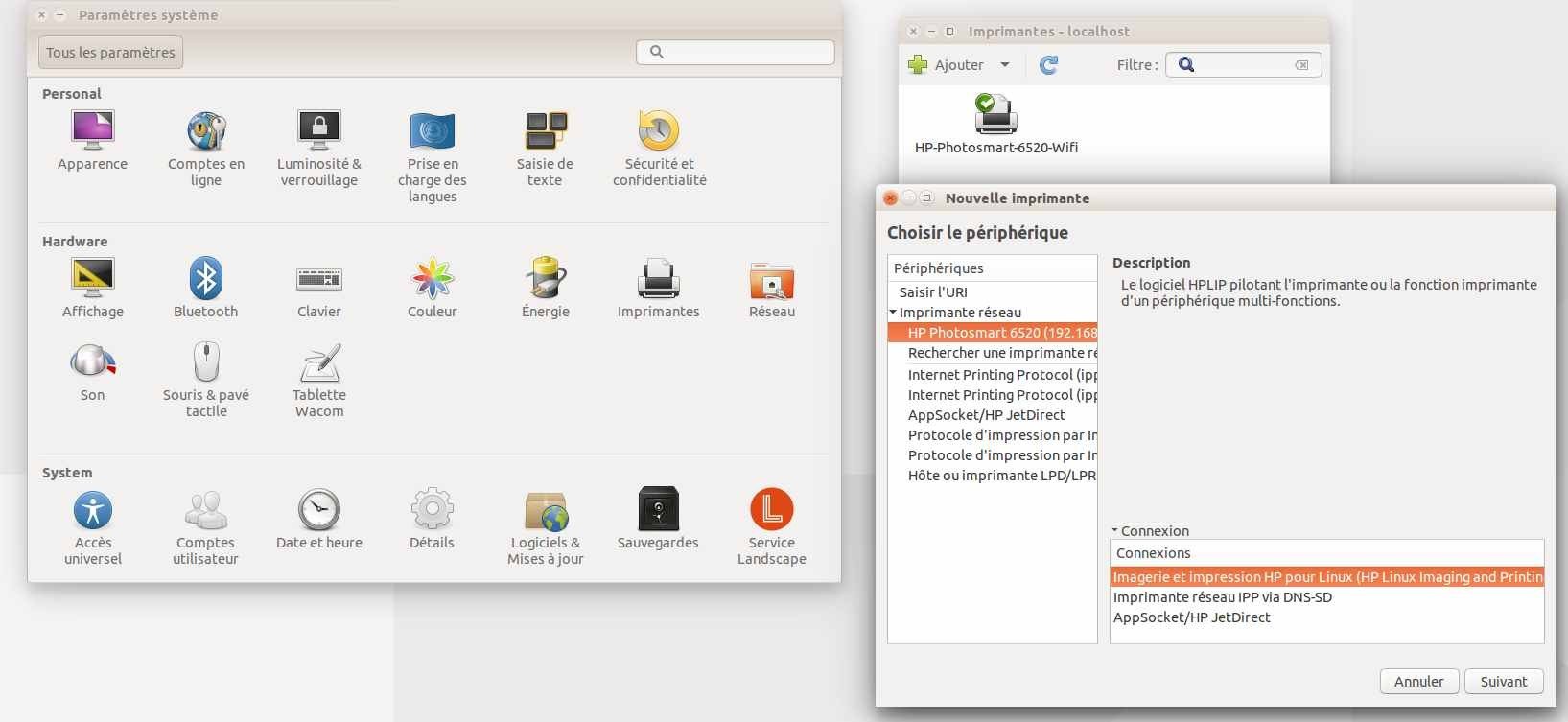Image resolution: width=1568 pixels, height=722 pixels.
Task: Click the Annuler button
Action: tap(1418, 681)
